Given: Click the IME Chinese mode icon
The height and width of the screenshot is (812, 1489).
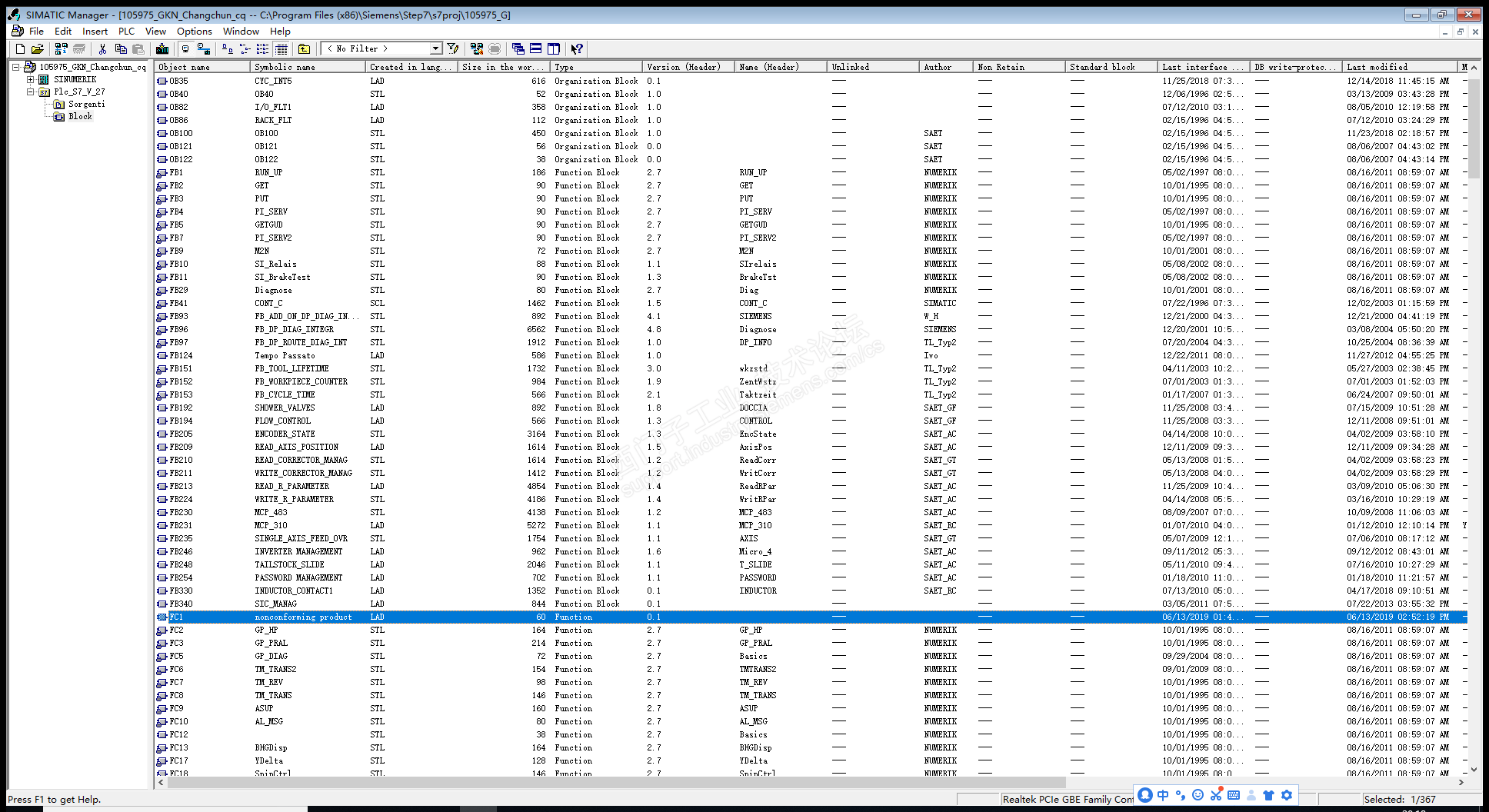Looking at the screenshot, I should [x=1163, y=795].
